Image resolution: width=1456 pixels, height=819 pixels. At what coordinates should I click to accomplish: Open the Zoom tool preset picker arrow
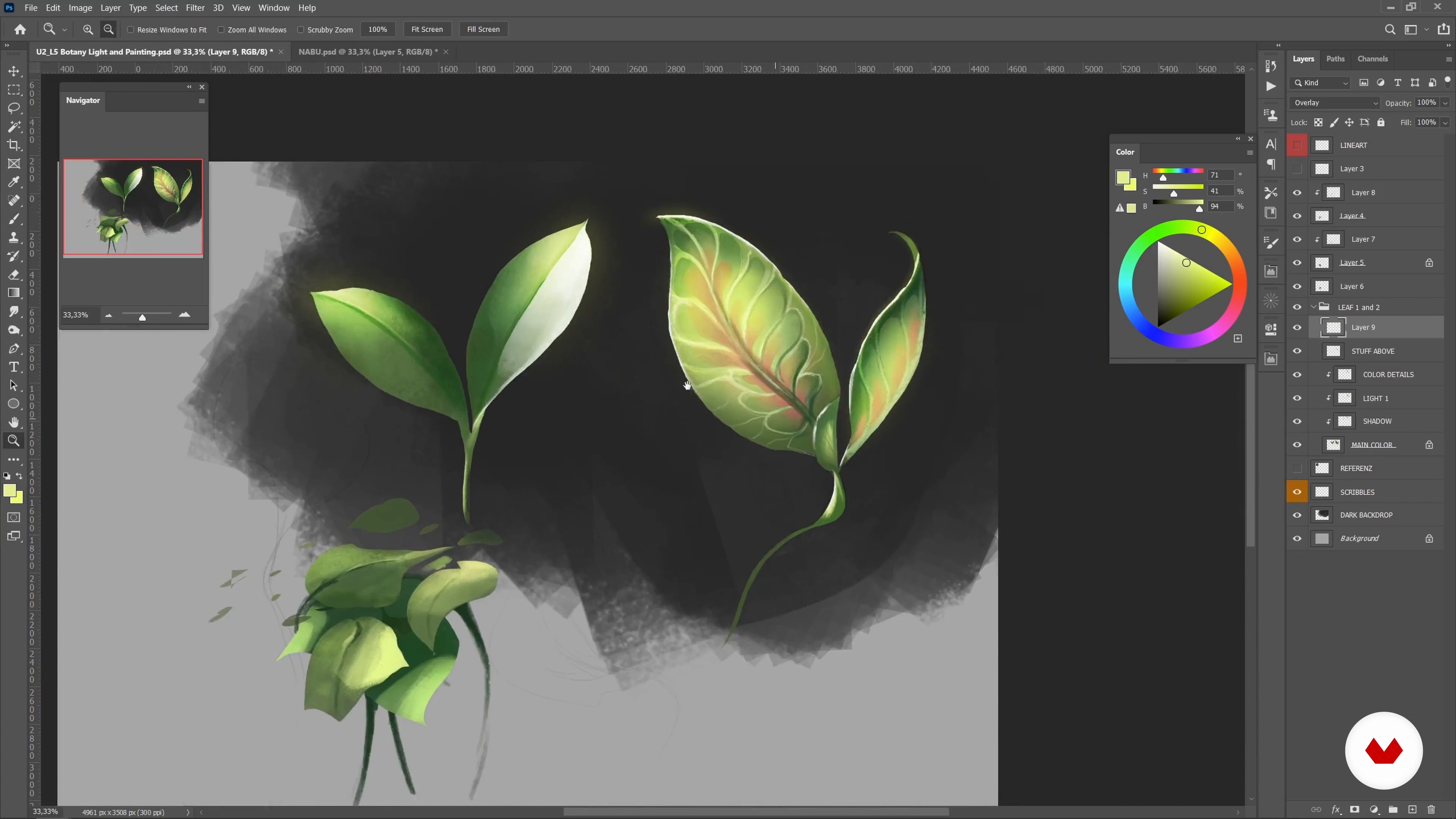[64, 30]
